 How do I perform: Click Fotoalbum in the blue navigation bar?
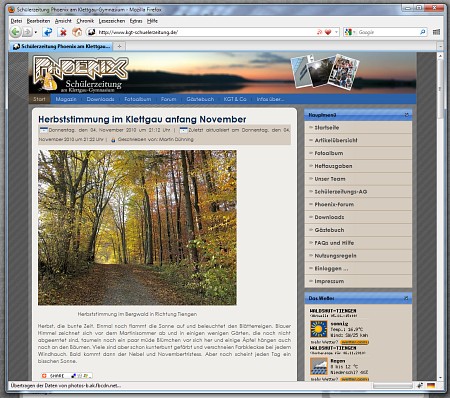[137, 99]
